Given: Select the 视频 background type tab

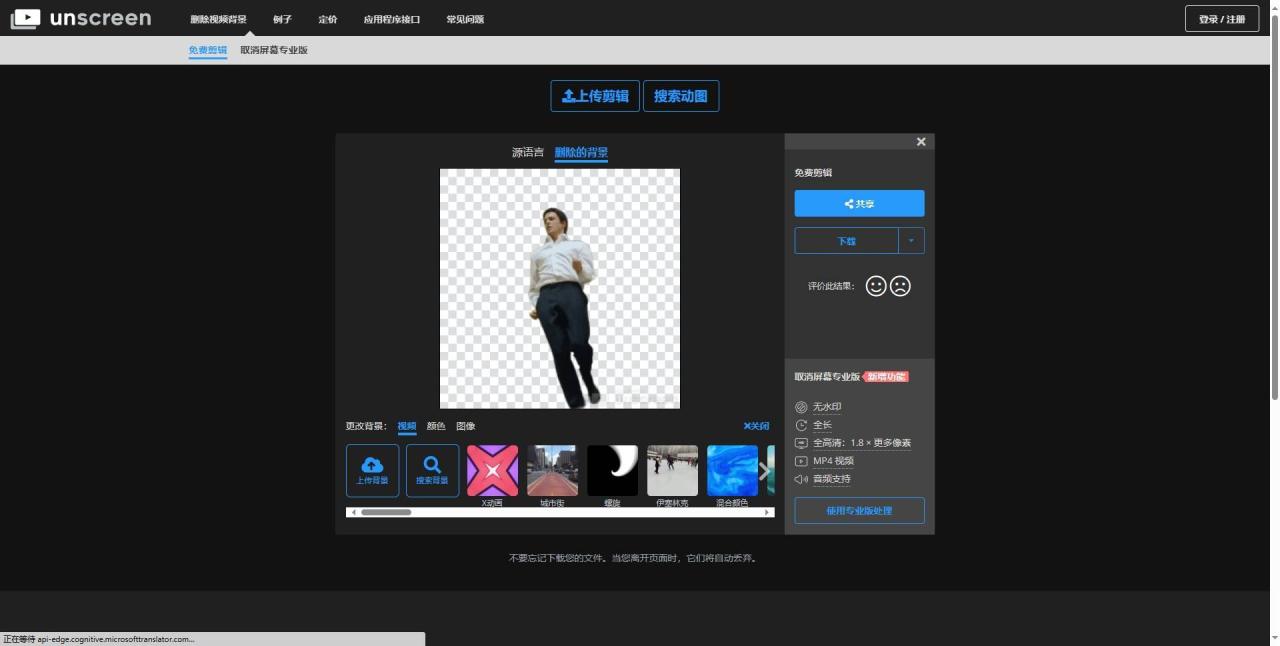Looking at the screenshot, I should [x=407, y=427].
